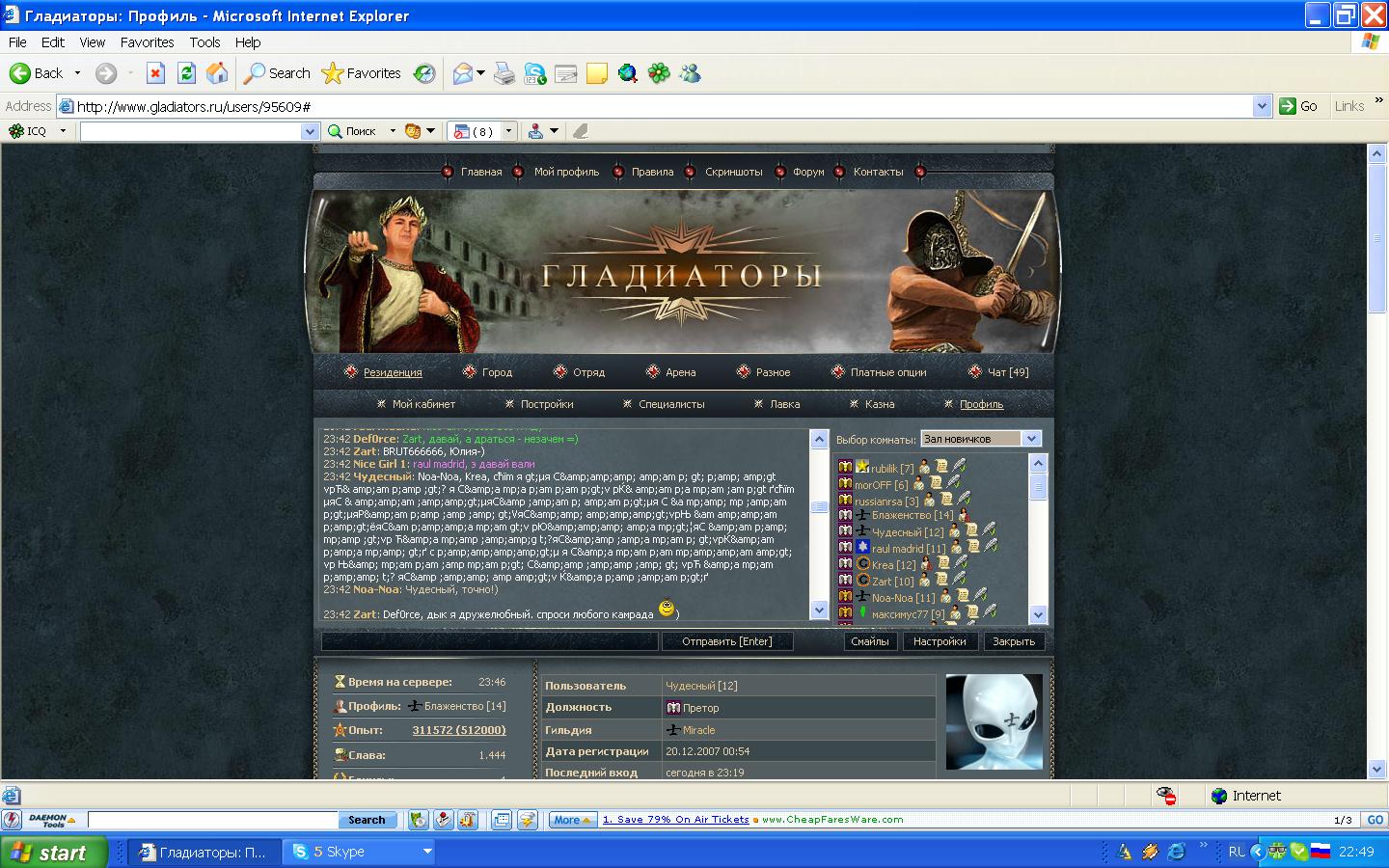Expand the ICQ search field dropdown

click(x=310, y=131)
